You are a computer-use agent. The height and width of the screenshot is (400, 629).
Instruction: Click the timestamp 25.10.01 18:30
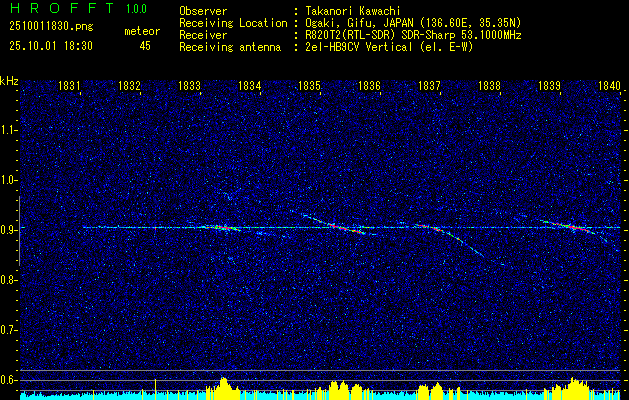(x=51, y=46)
